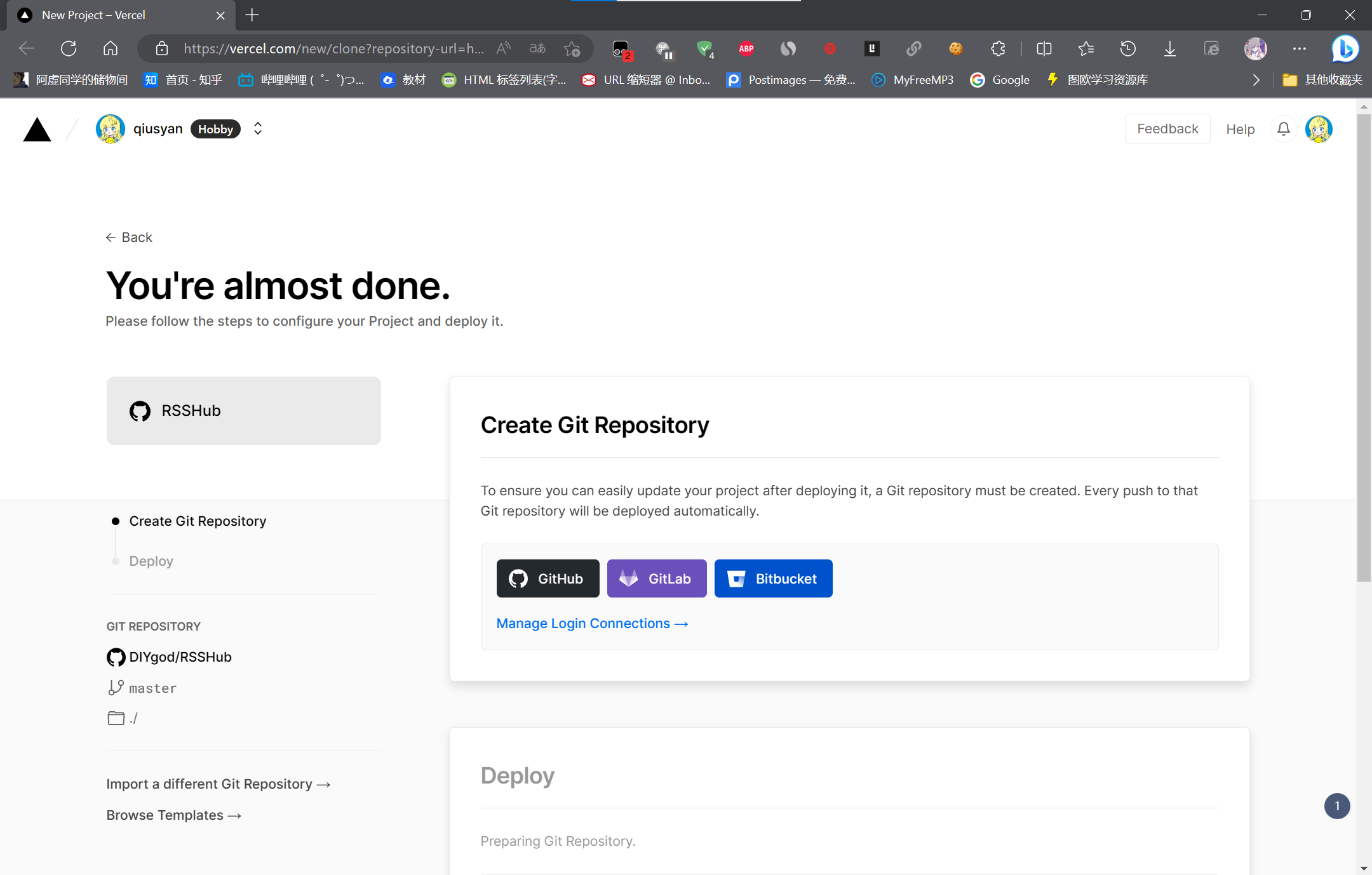Open browser History icon

point(1128,48)
